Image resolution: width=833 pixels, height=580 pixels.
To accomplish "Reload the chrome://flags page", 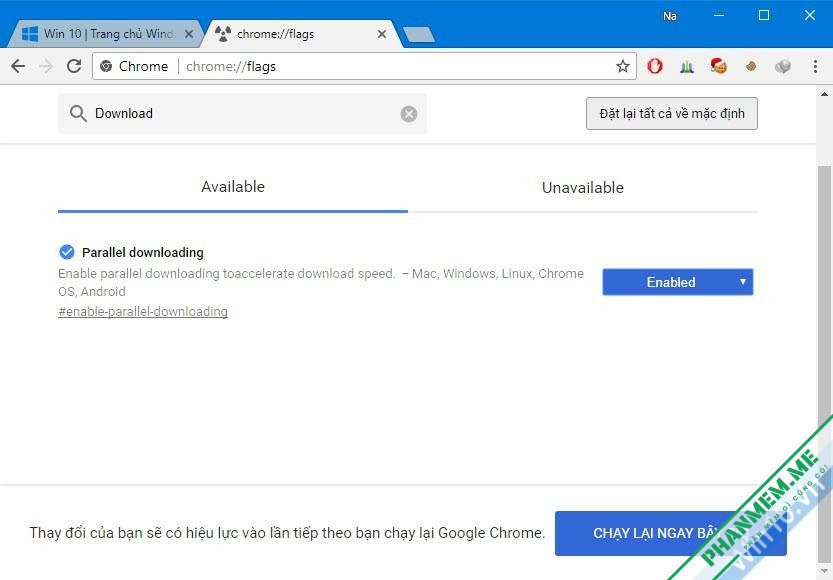I will tap(74, 66).
